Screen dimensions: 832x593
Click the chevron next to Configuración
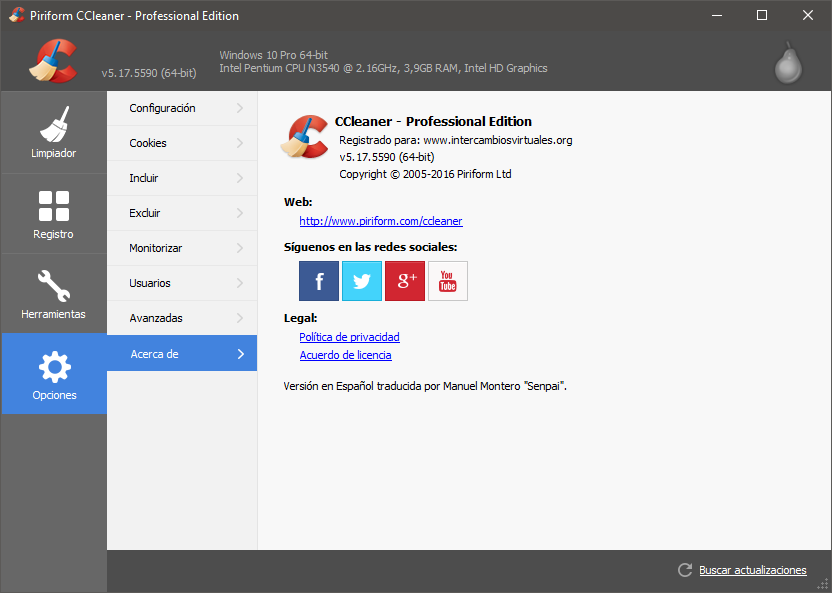[x=240, y=108]
